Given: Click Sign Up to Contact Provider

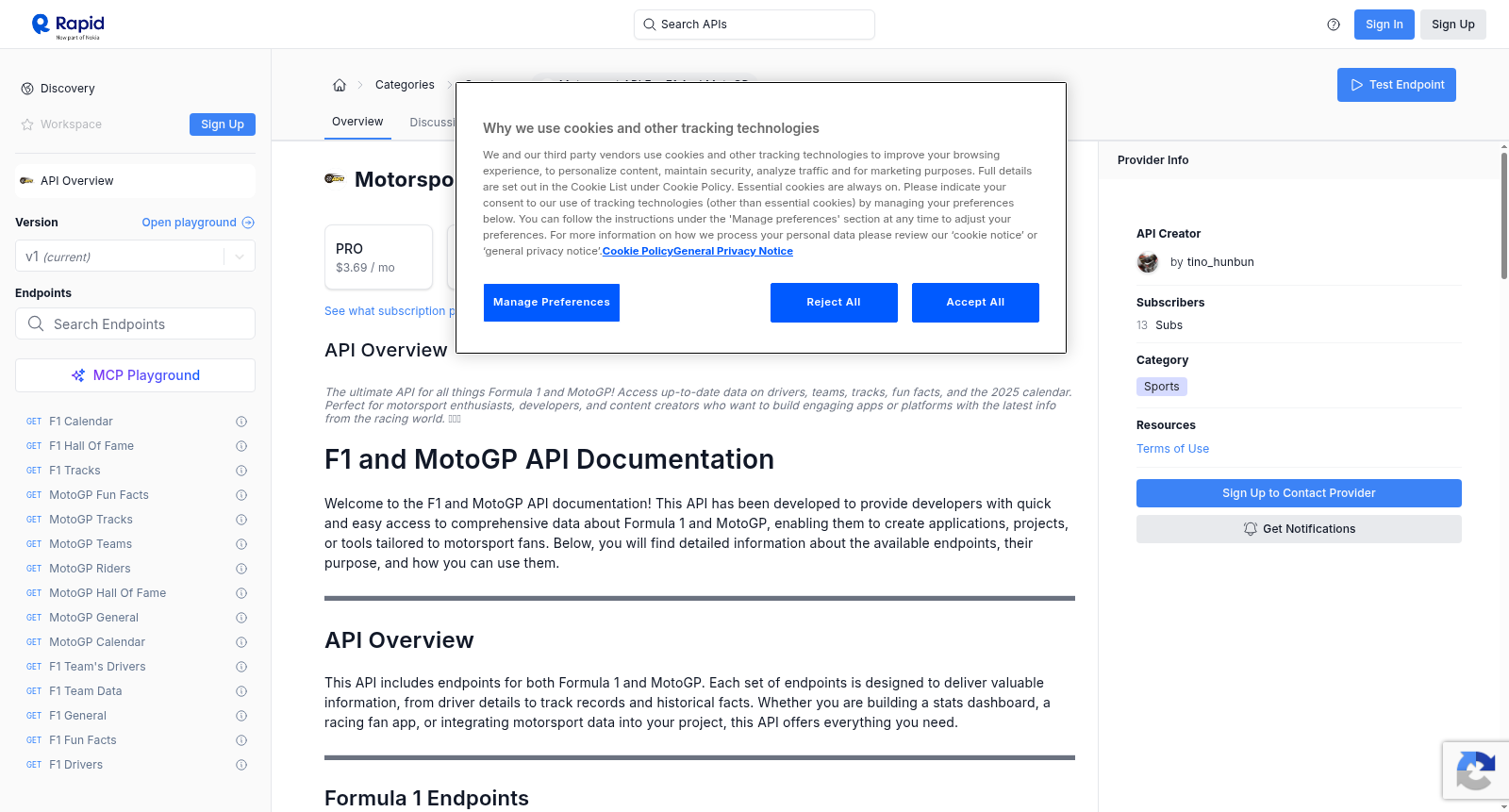Looking at the screenshot, I should 1299,493.
